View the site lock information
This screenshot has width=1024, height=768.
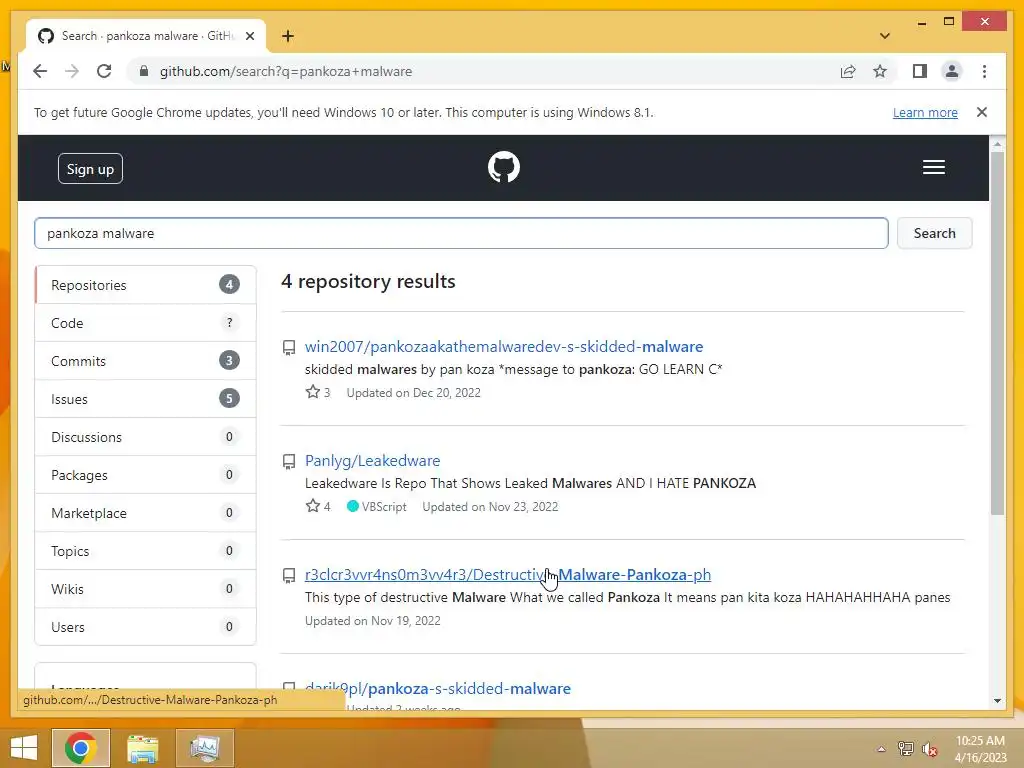click(x=144, y=71)
